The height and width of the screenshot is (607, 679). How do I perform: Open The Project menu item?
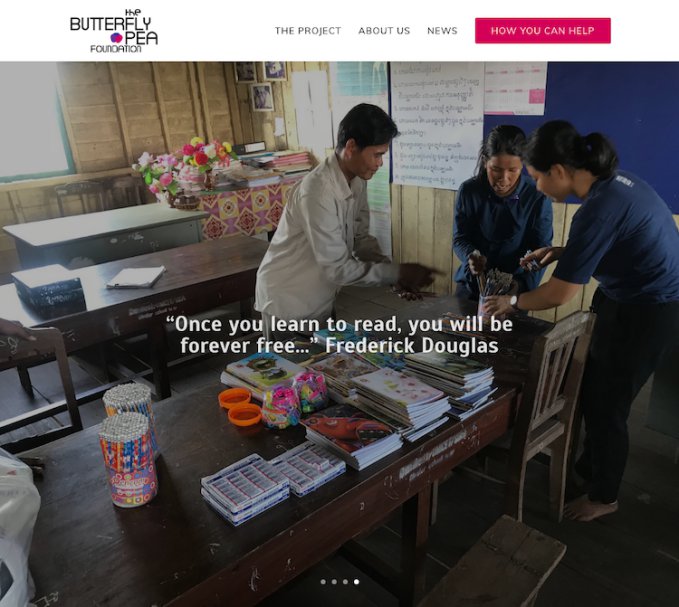[308, 31]
